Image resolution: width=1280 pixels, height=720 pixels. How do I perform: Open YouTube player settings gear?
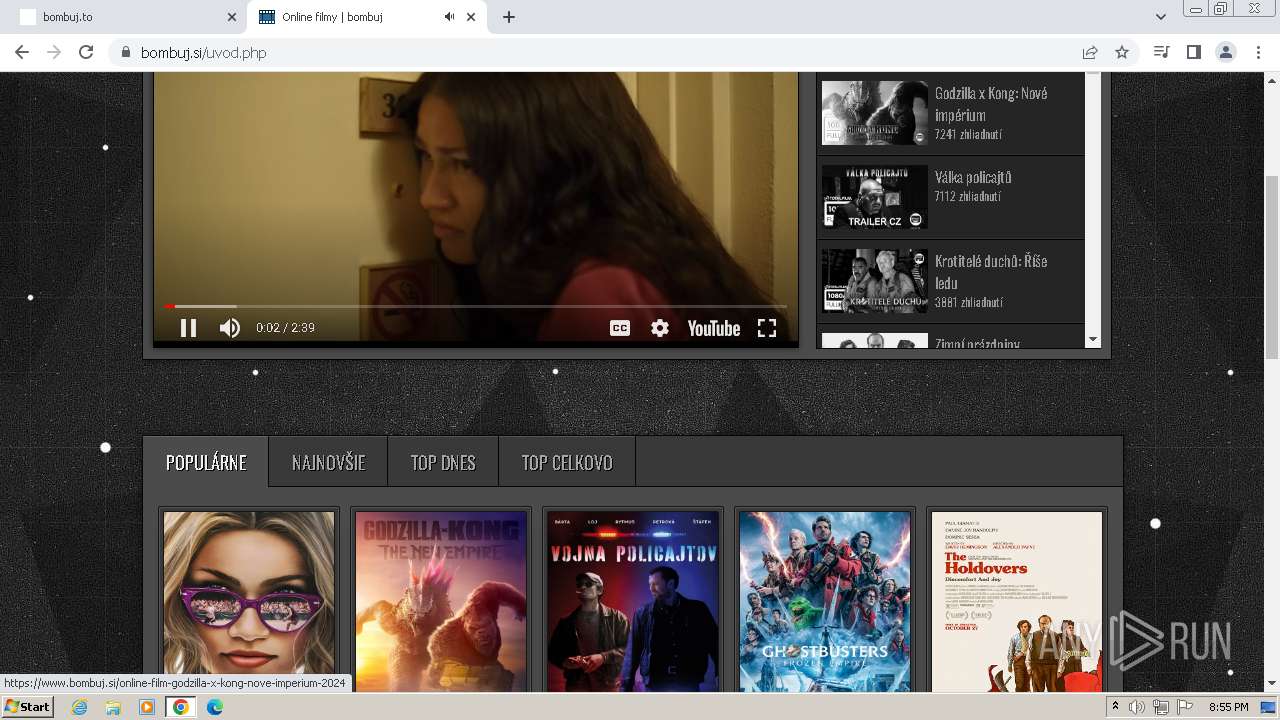[660, 328]
